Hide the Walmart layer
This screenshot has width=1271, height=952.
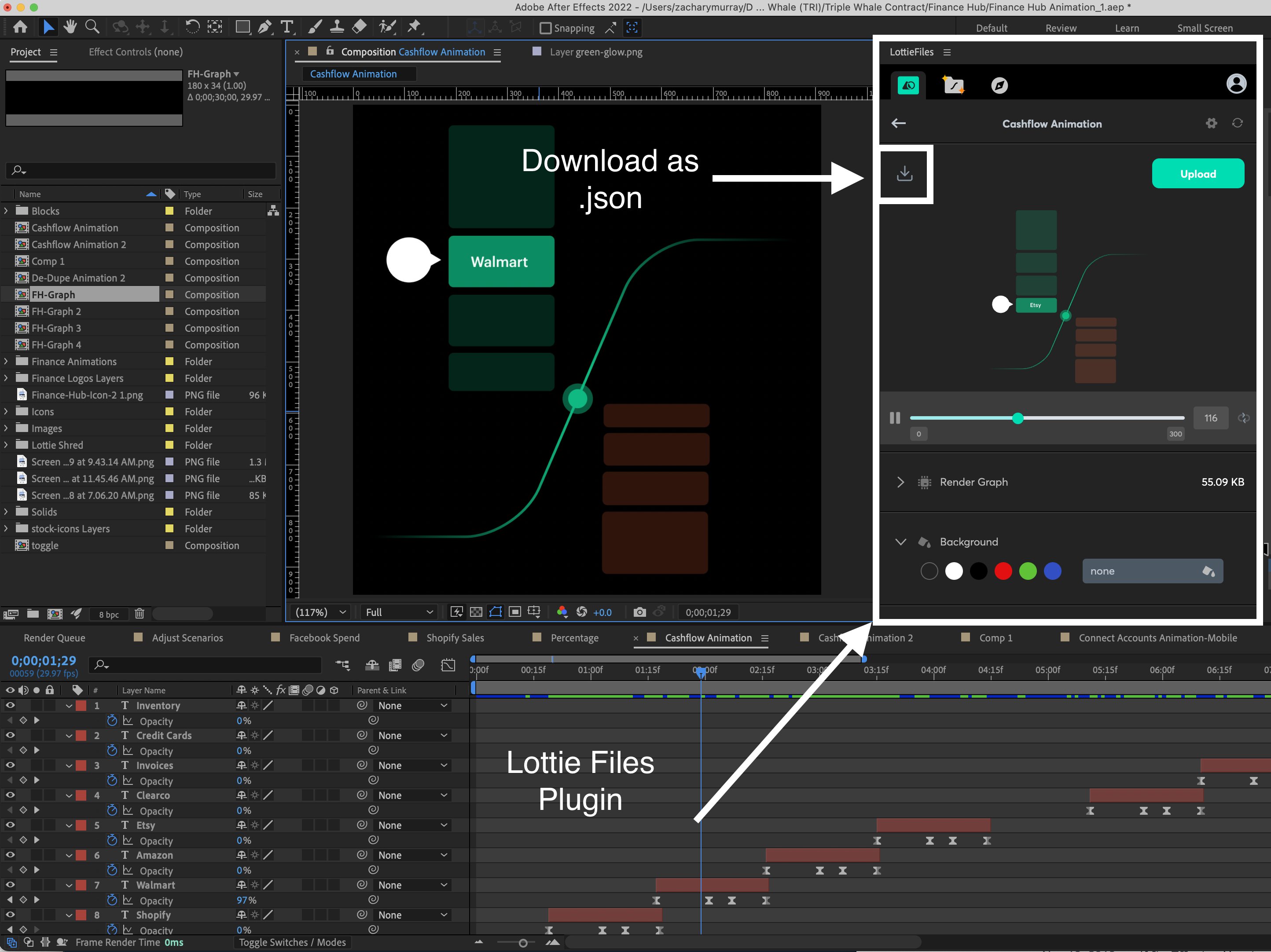(11, 884)
